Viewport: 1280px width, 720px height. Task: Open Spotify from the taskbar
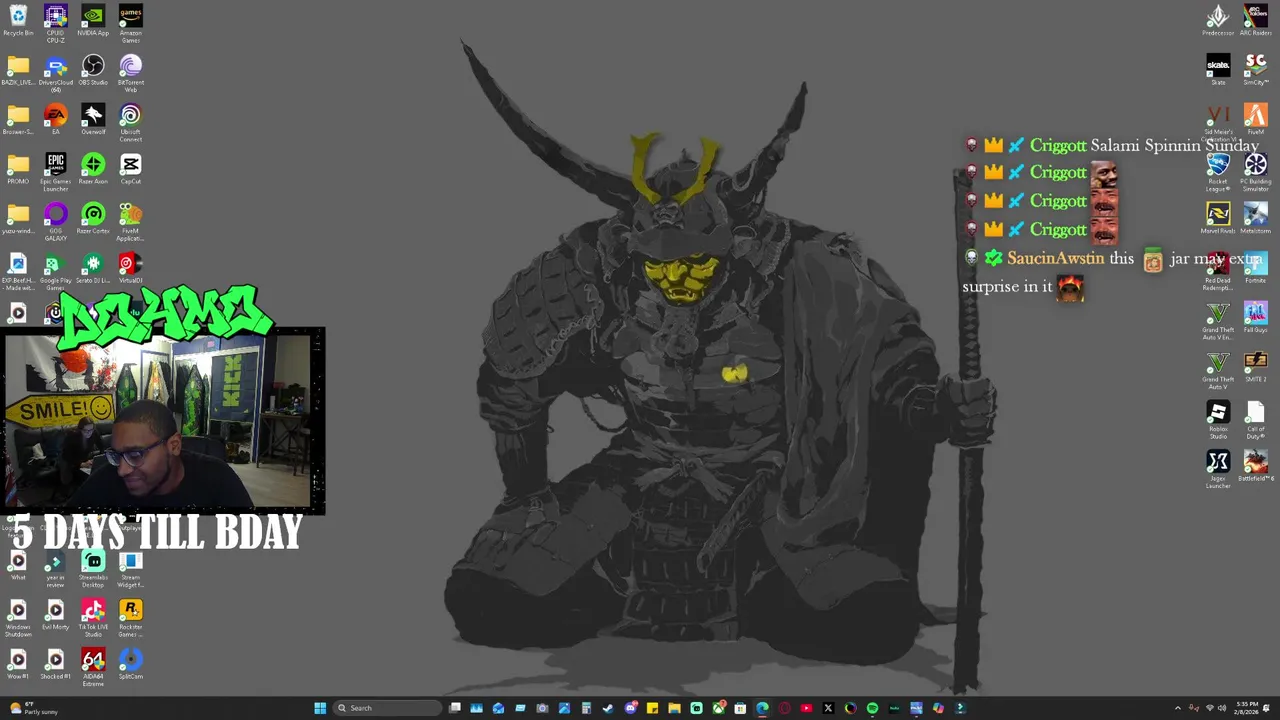(x=872, y=708)
